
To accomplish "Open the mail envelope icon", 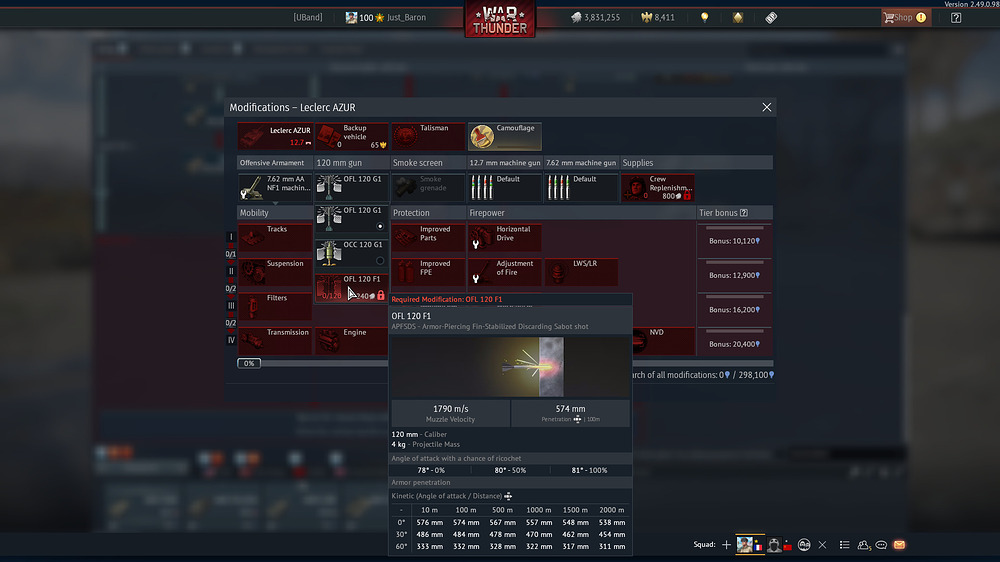I will 899,545.
